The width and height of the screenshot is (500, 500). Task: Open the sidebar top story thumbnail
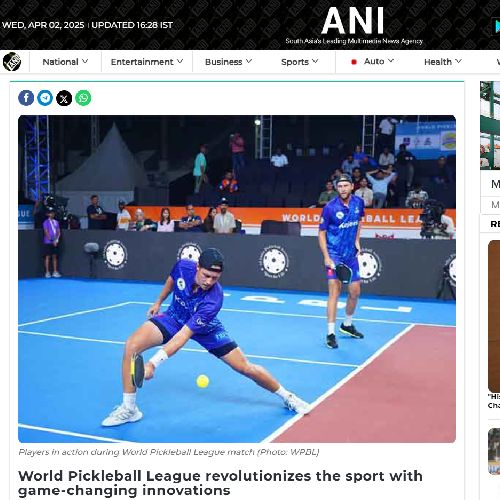point(490,125)
